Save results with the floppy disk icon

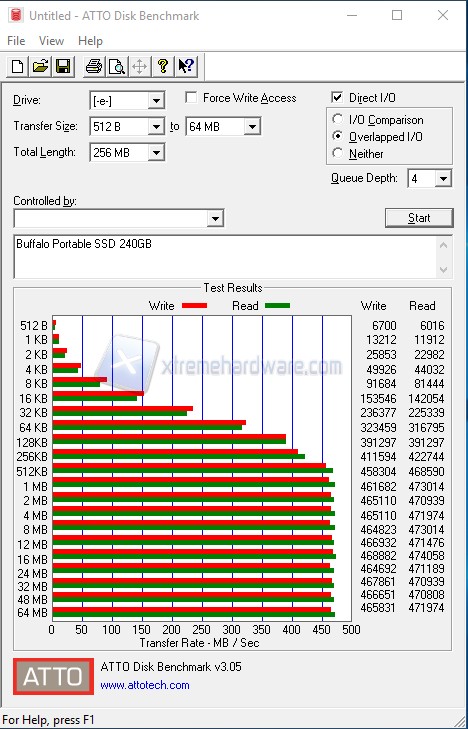pyautogui.click(x=63, y=66)
